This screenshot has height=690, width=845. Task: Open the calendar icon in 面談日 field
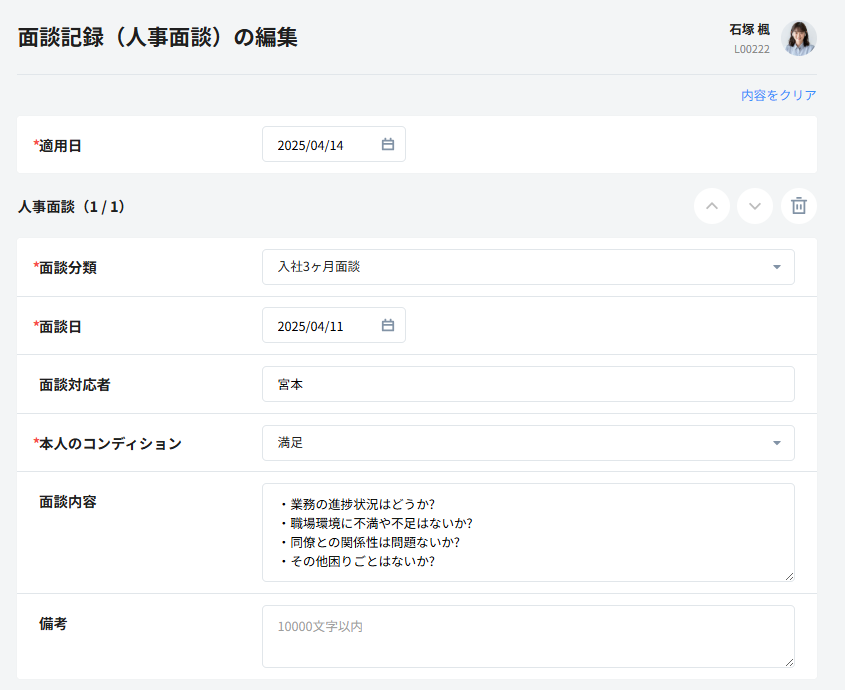pos(388,326)
